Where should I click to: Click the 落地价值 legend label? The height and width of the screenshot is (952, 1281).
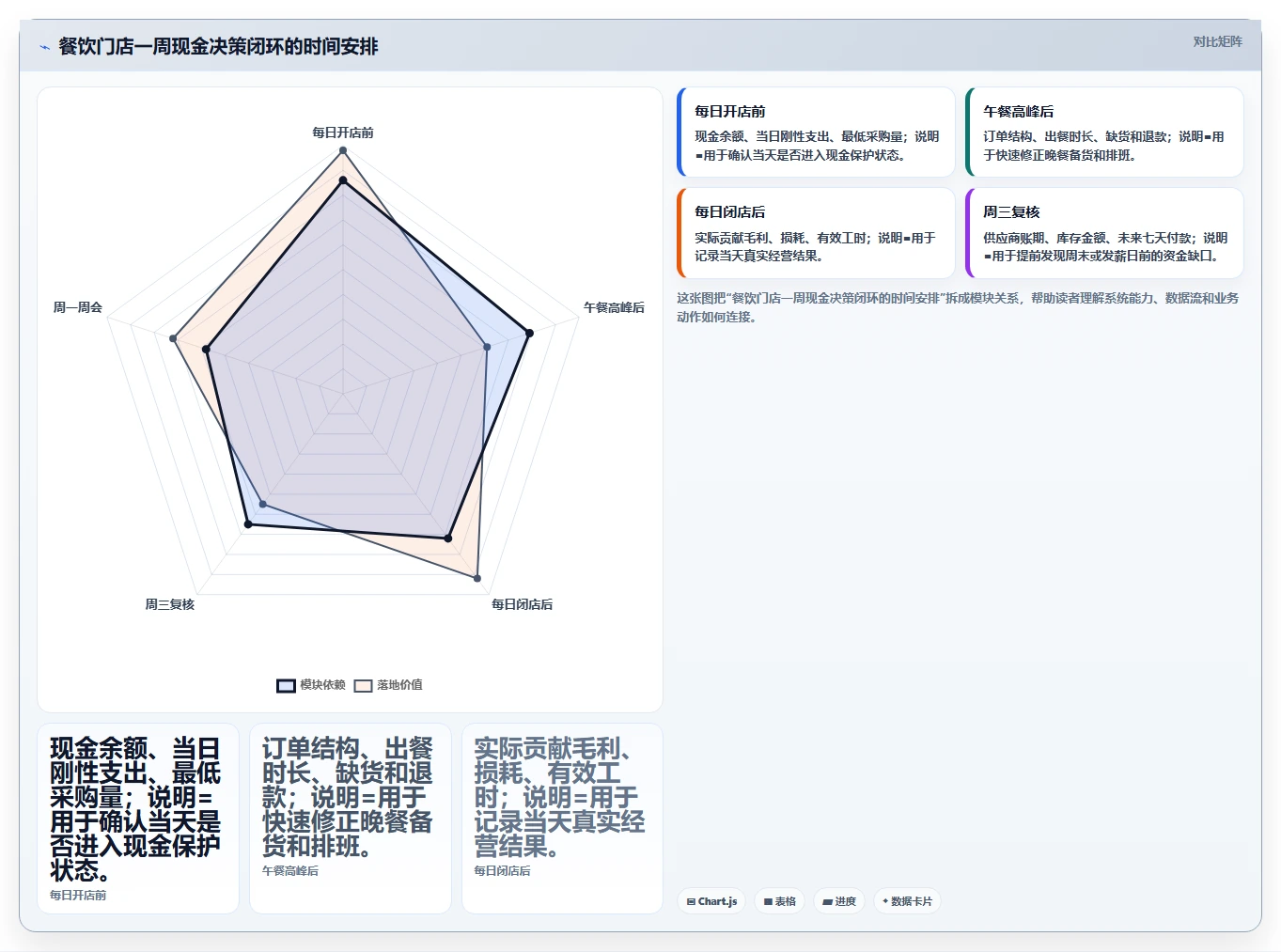point(399,685)
